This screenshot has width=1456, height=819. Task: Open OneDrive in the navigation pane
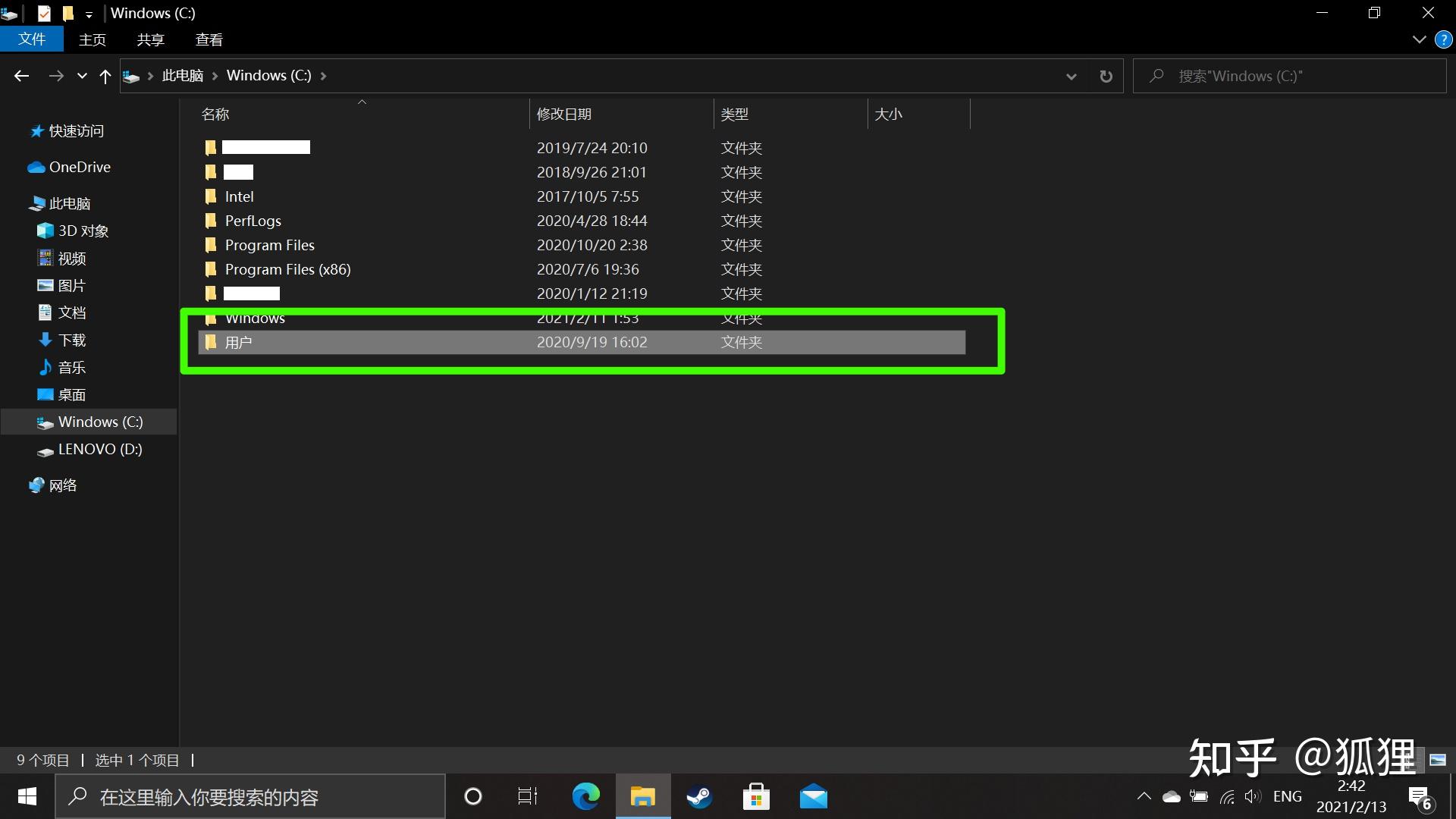79,167
